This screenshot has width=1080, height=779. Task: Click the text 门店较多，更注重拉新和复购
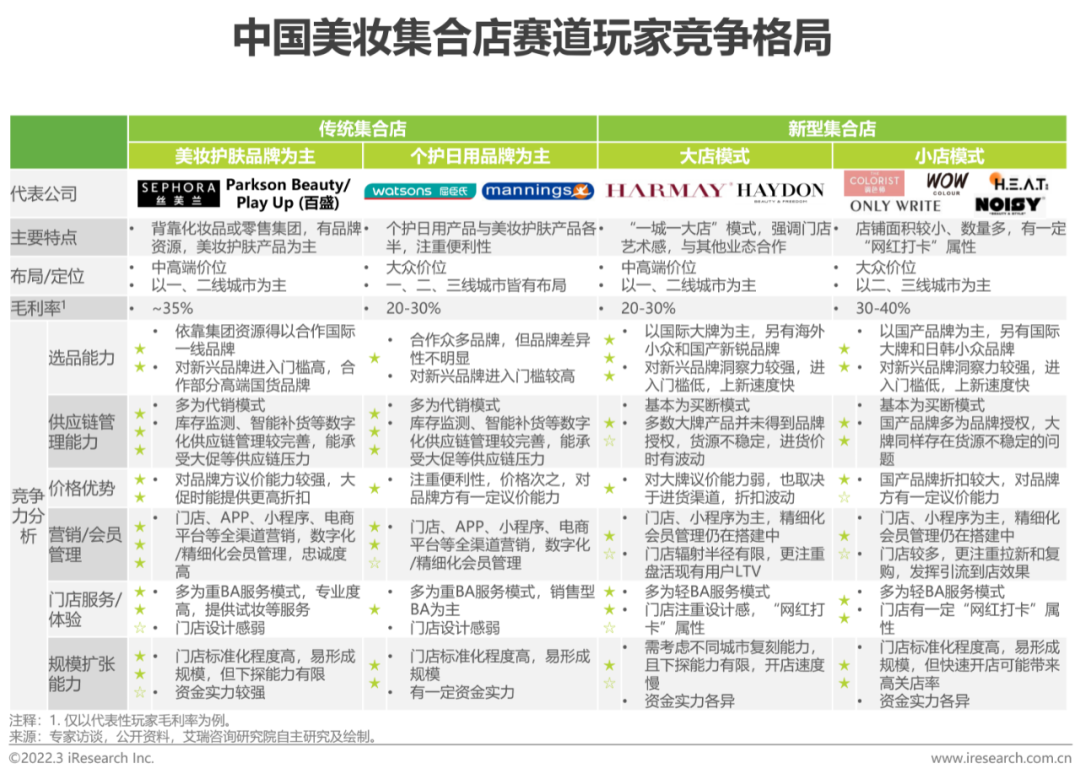(970, 563)
